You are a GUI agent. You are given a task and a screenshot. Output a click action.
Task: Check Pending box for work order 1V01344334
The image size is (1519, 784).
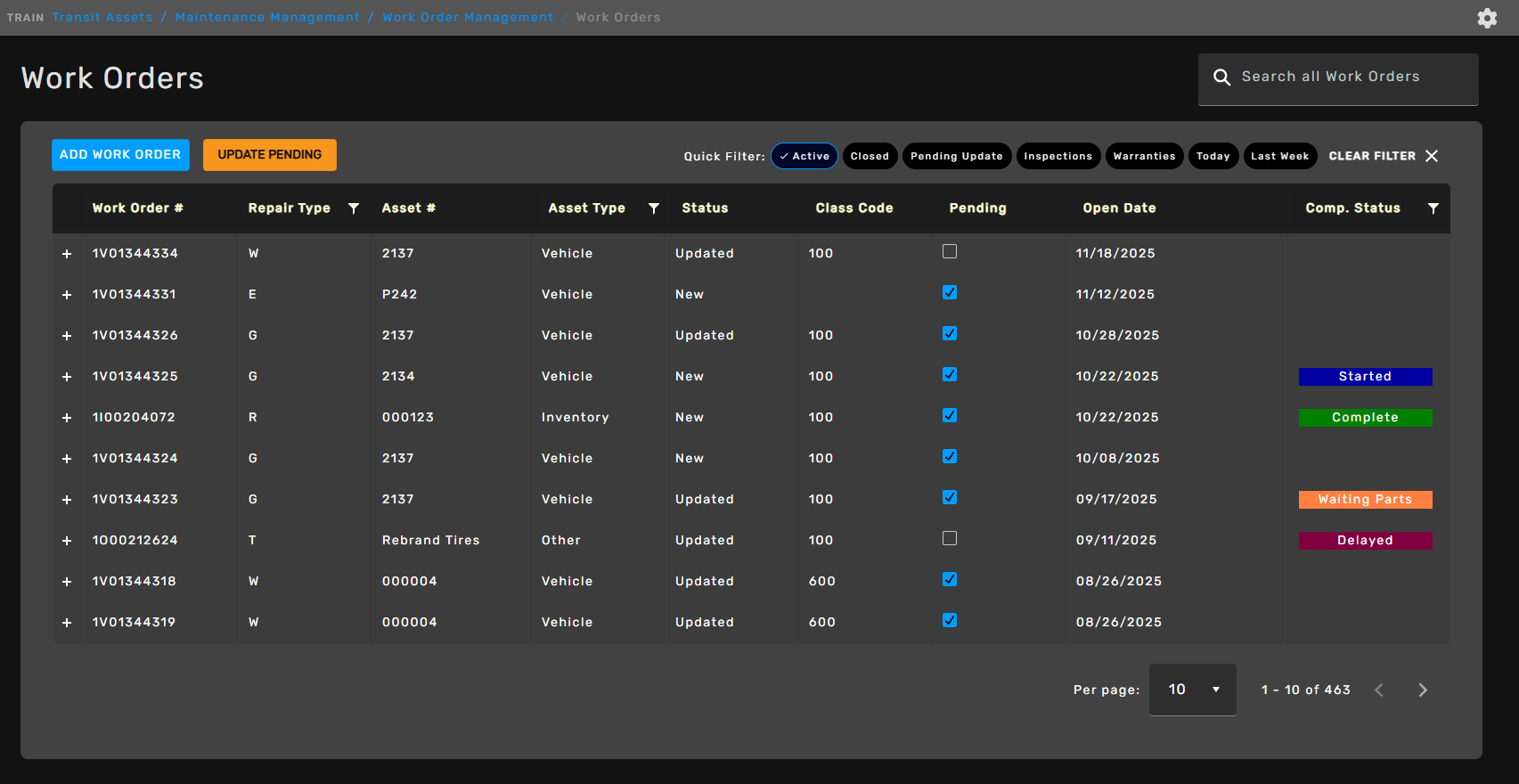950,252
